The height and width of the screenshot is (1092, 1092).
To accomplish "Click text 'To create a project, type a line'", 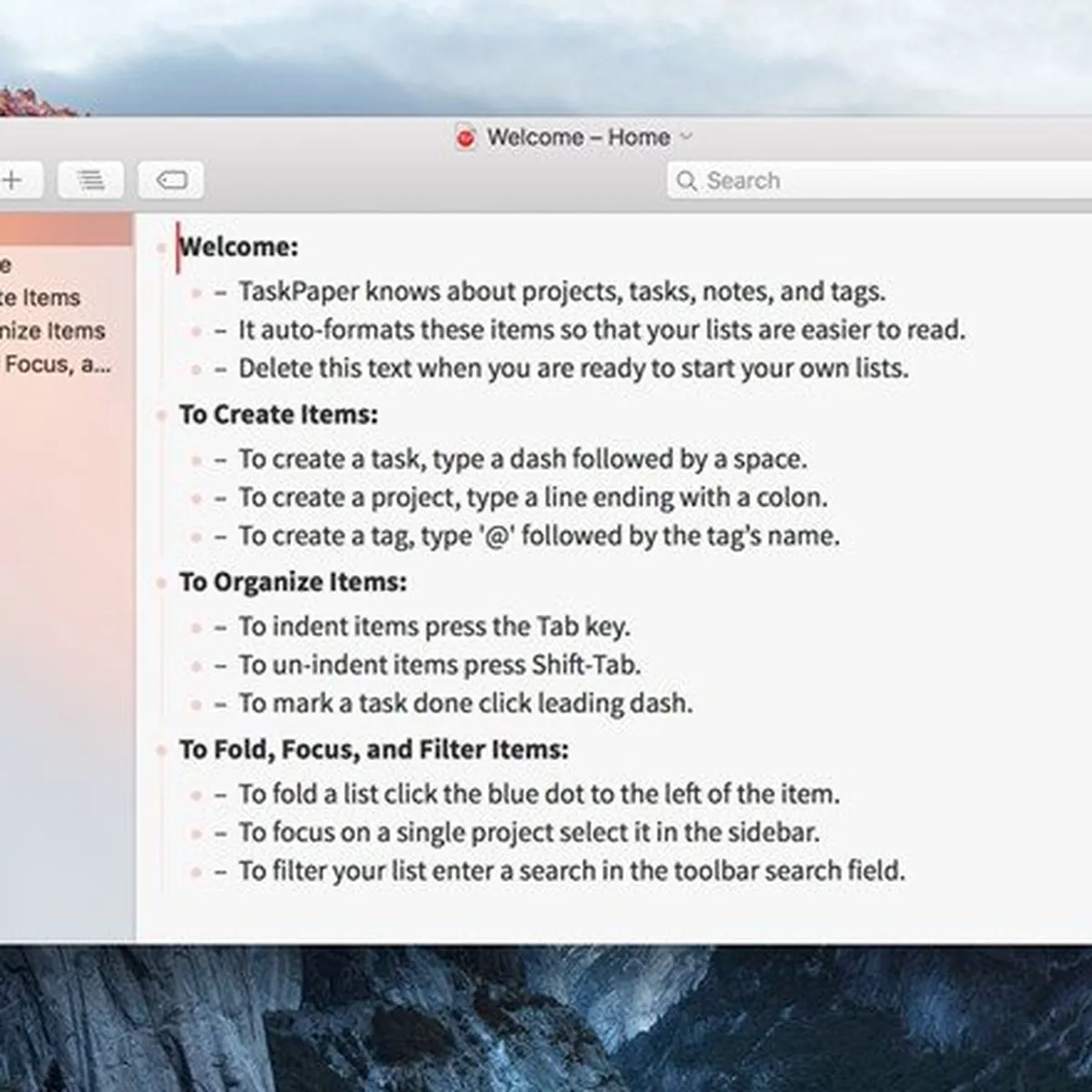I will 533,497.
